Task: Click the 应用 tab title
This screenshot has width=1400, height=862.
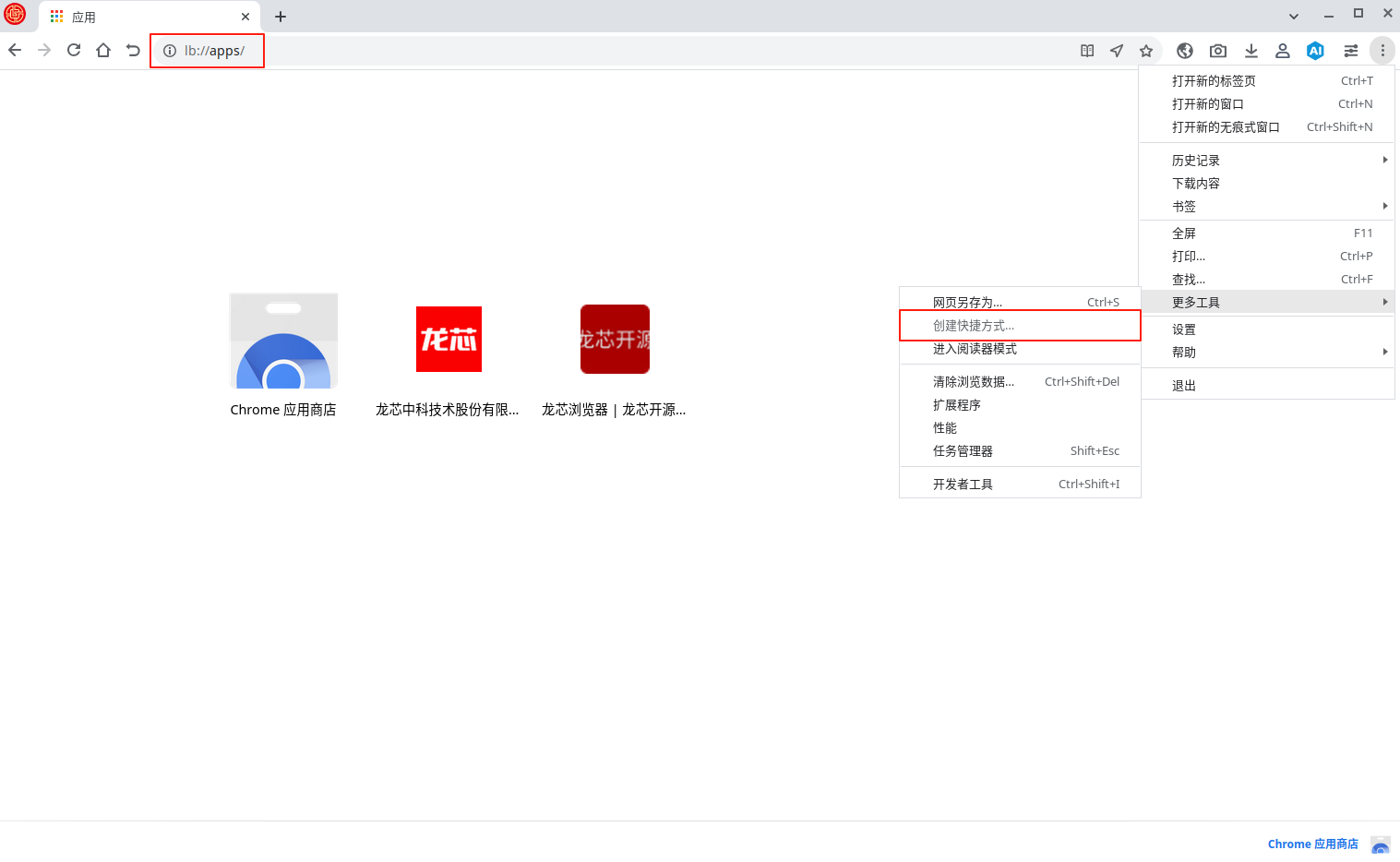Action: click(x=84, y=18)
